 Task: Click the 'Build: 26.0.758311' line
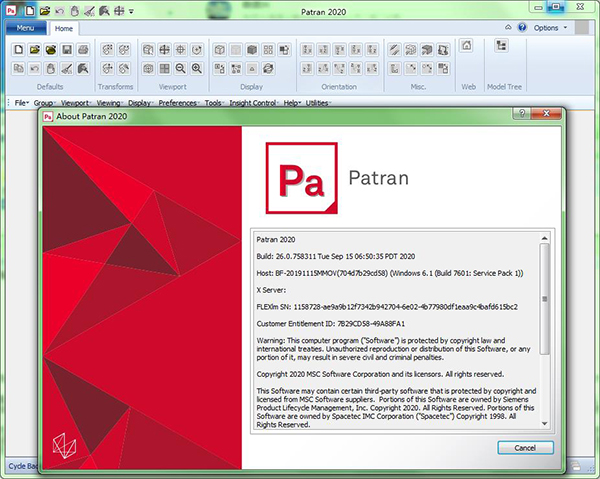tap(336, 256)
